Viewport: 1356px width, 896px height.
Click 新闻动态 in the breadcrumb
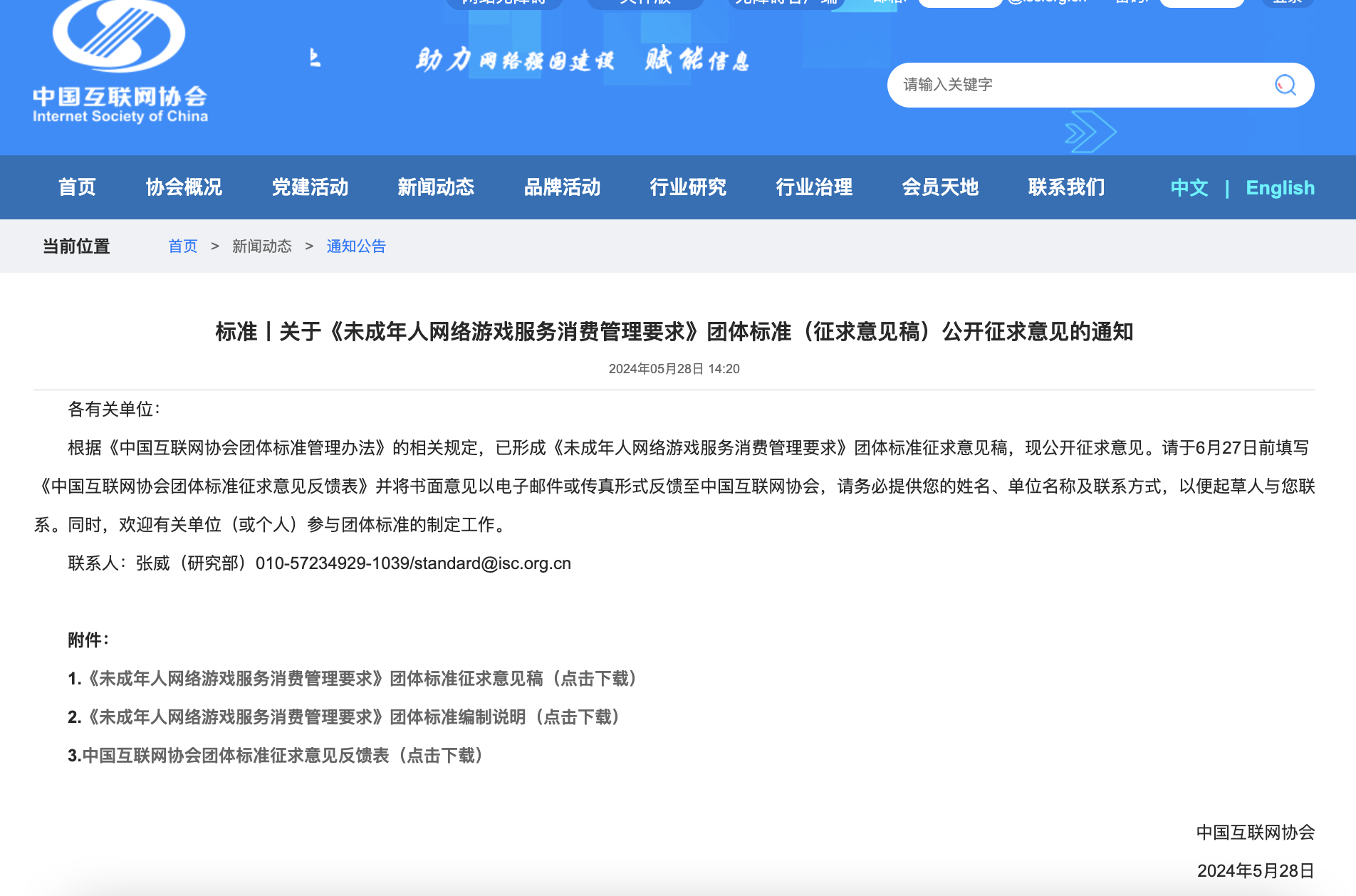click(x=262, y=246)
